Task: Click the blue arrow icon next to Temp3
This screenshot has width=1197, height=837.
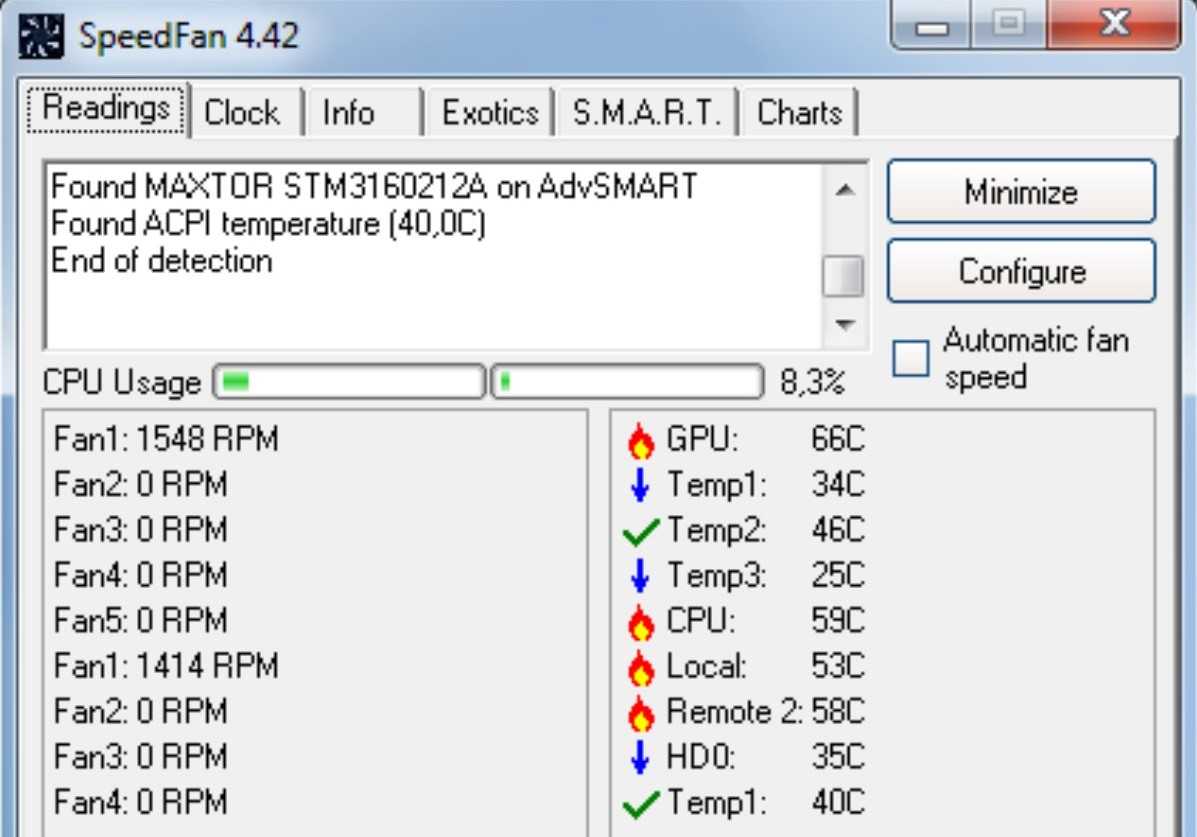Action: [x=640, y=576]
